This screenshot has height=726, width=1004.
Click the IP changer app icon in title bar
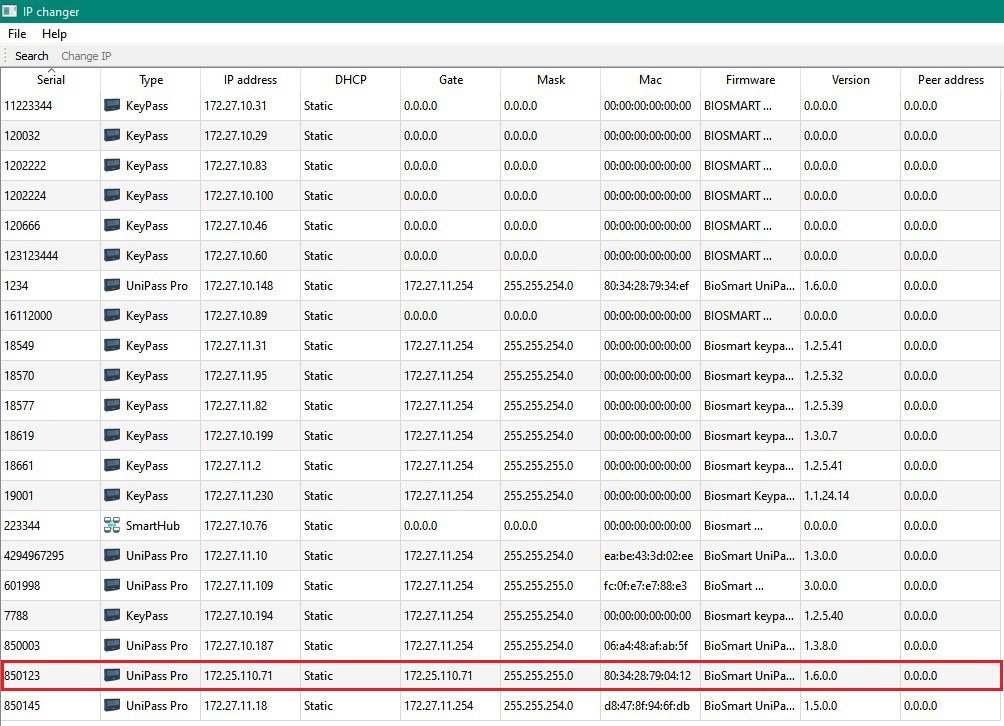[x=10, y=11]
